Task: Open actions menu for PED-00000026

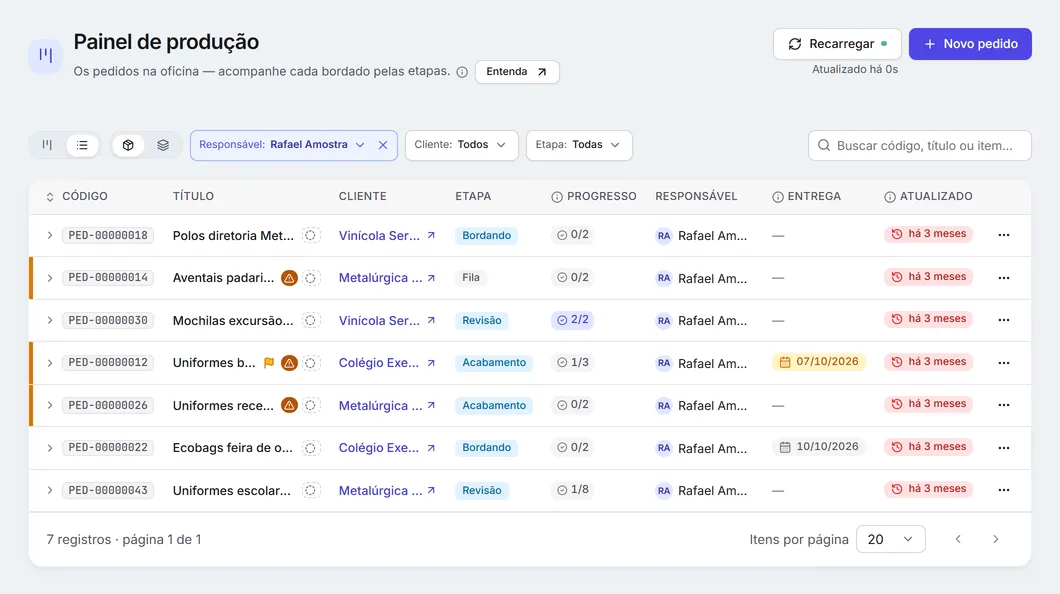Action: [x=1004, y=405]
